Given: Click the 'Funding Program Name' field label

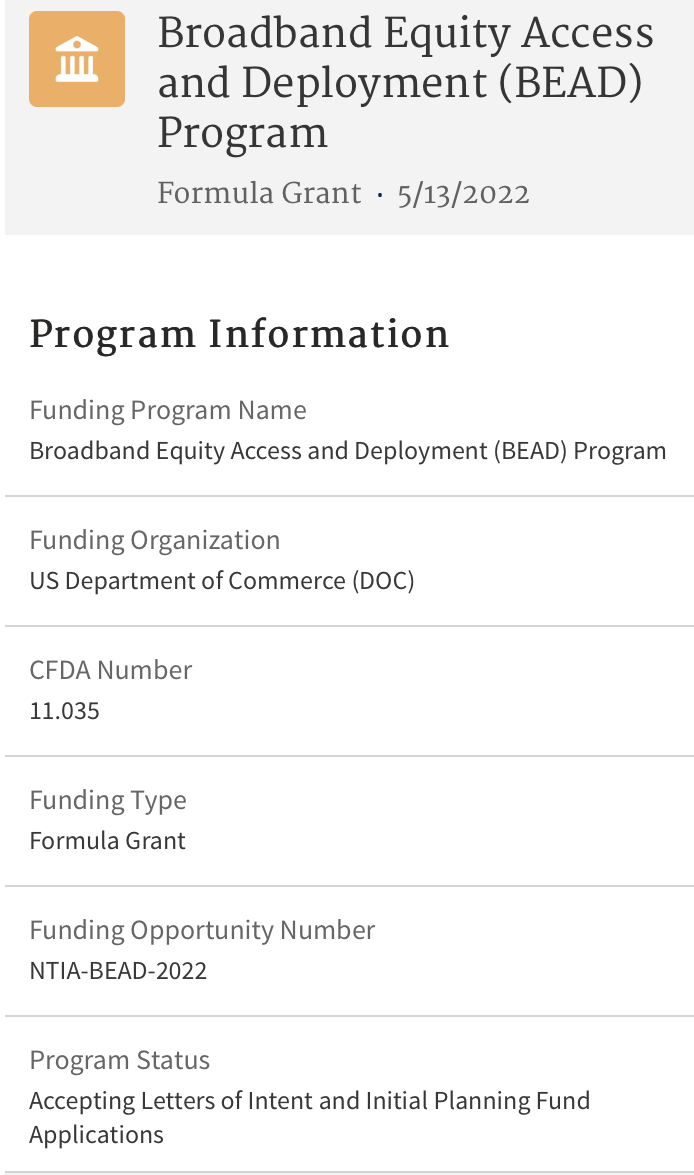Looking at the screenshot, I should pos(168,410).
